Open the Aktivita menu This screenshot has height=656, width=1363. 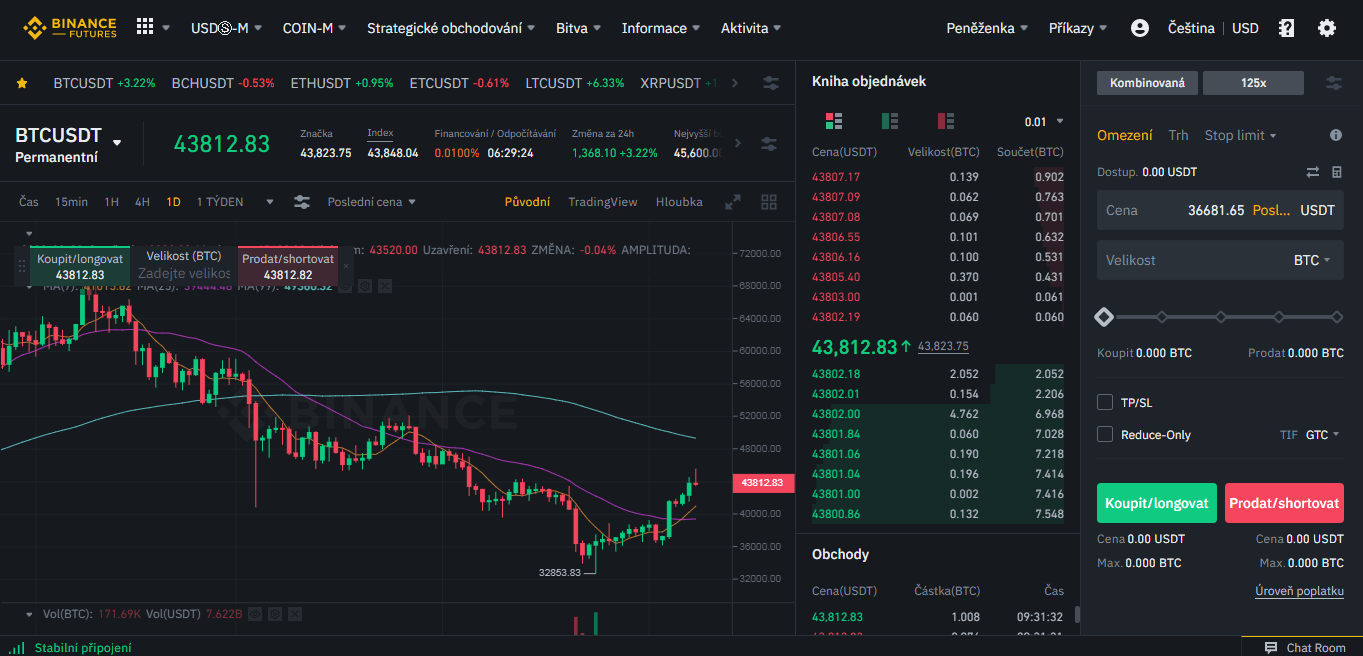coord(751,28)
